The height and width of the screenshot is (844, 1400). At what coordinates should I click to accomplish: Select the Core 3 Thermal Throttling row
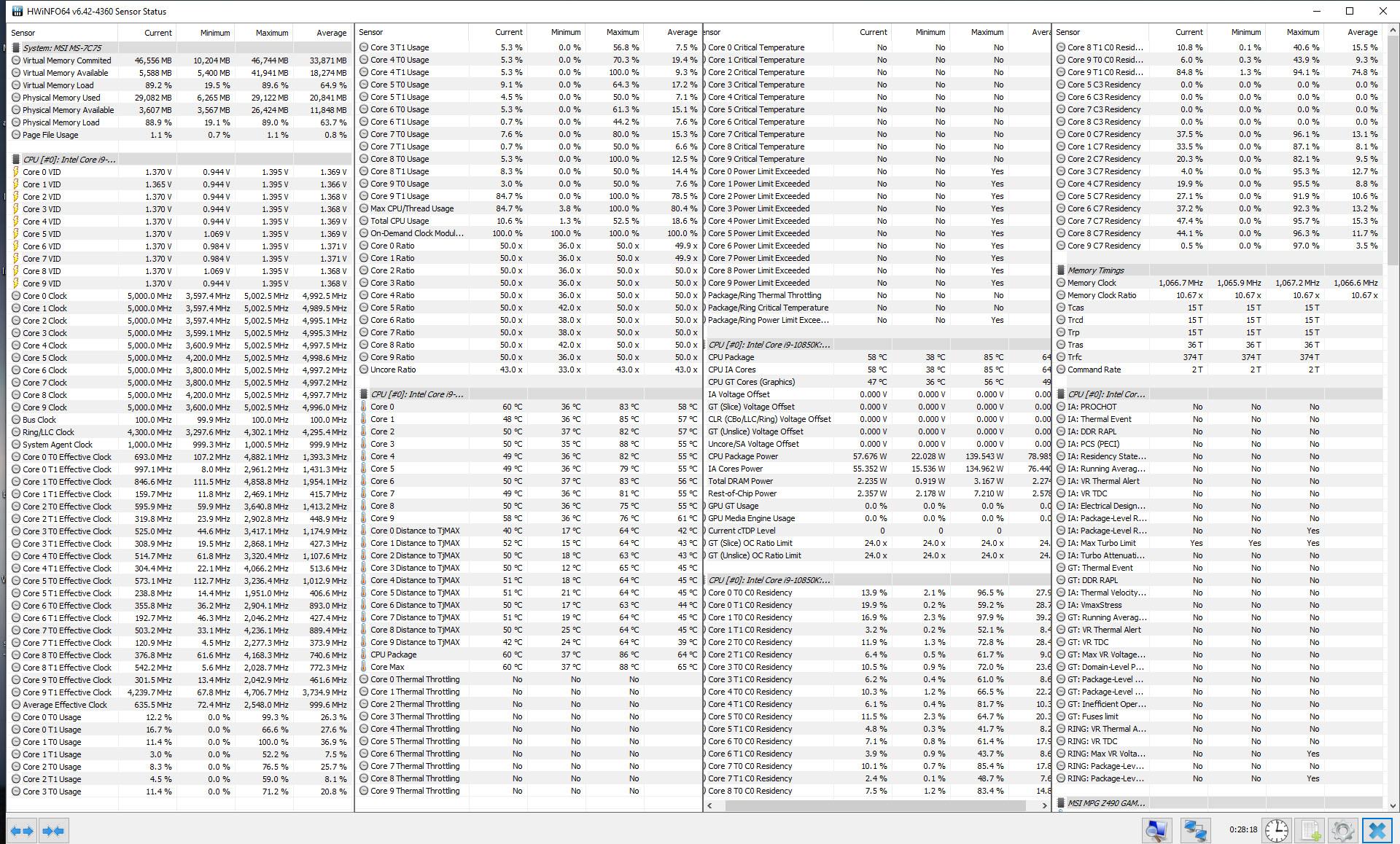click(x=529, y=716)
